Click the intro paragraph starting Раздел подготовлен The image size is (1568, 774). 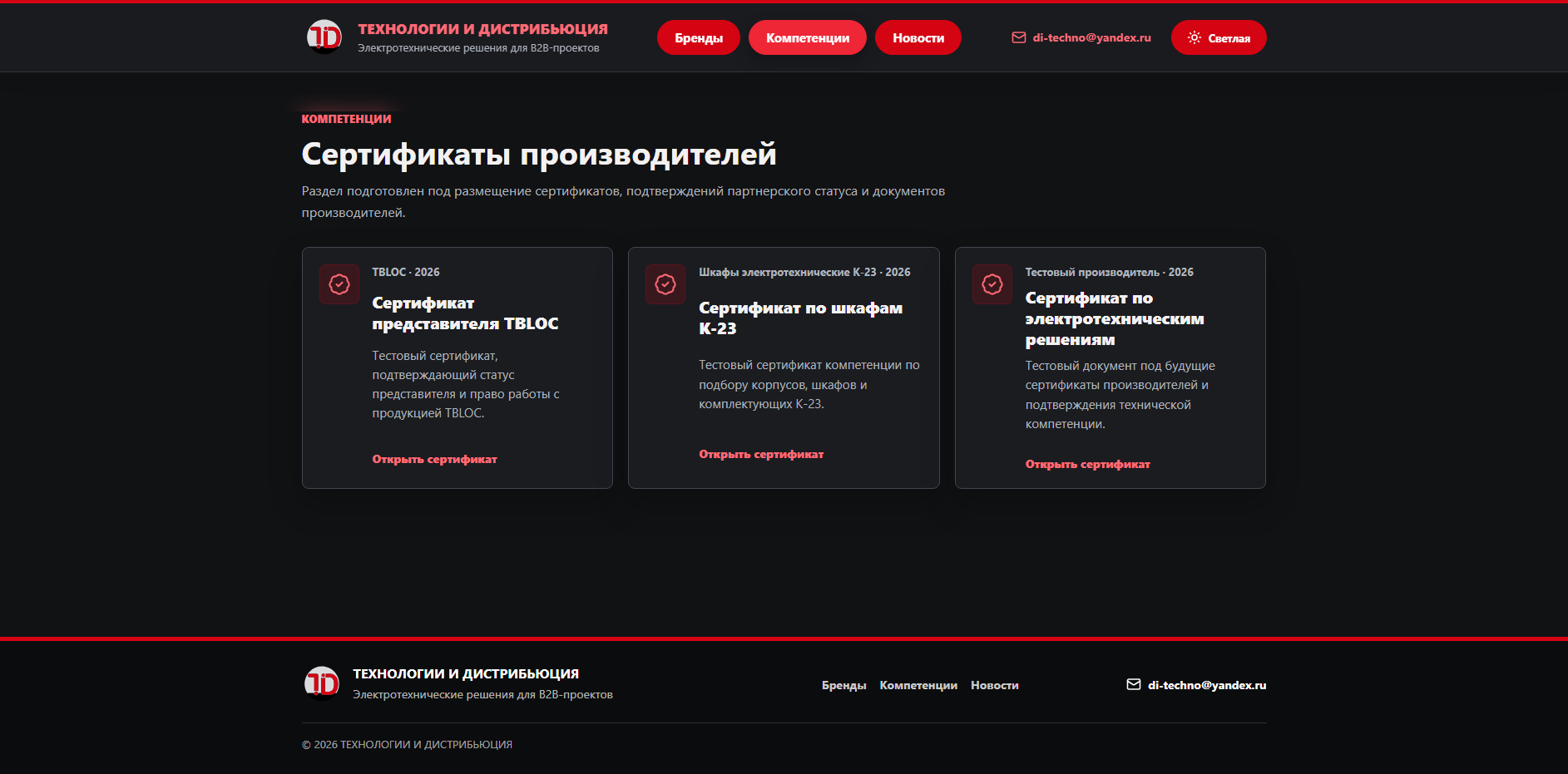tap(623, 202)
